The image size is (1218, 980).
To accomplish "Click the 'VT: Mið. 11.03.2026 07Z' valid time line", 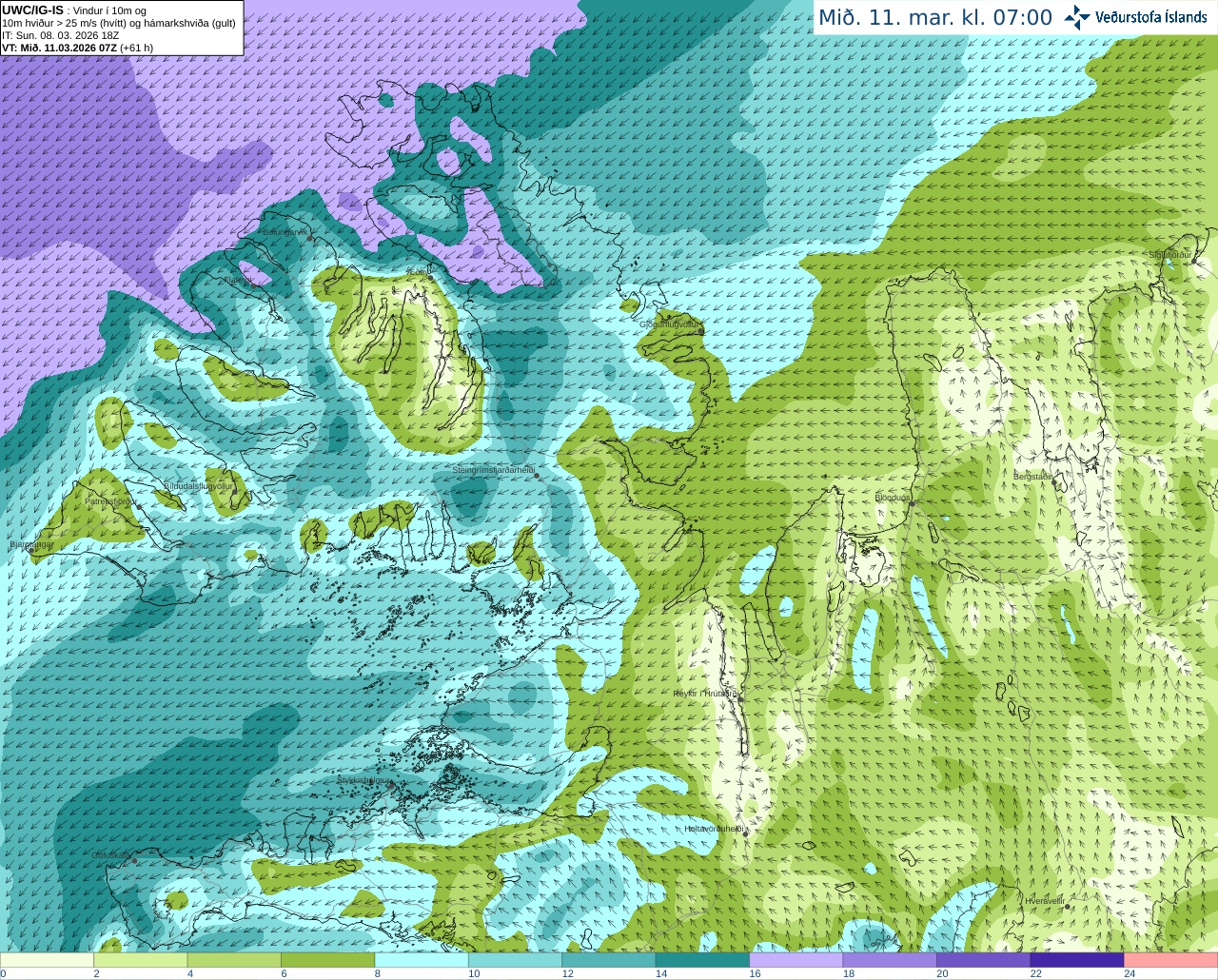I will pos(78,48).
